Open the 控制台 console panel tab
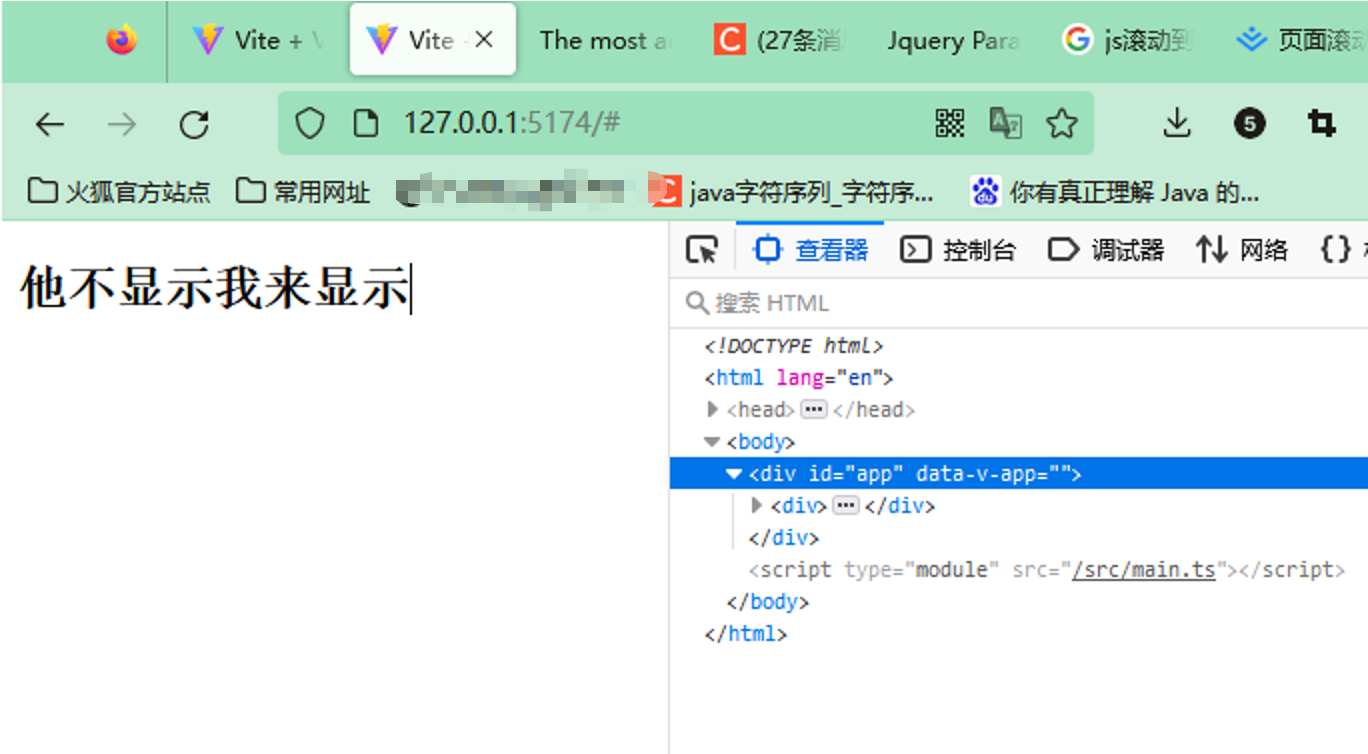Viewport: 1368px width, 754px height. pos(958,250)
